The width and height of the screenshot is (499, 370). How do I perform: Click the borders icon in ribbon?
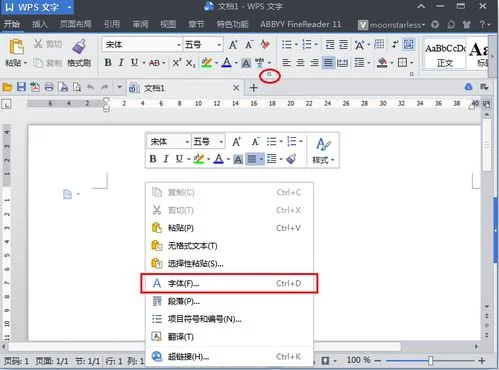(403, 63)
